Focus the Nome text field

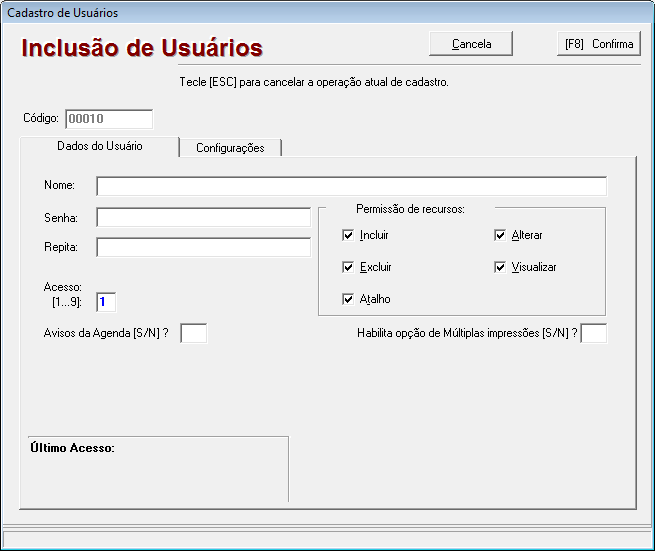(x=351, y=186)
